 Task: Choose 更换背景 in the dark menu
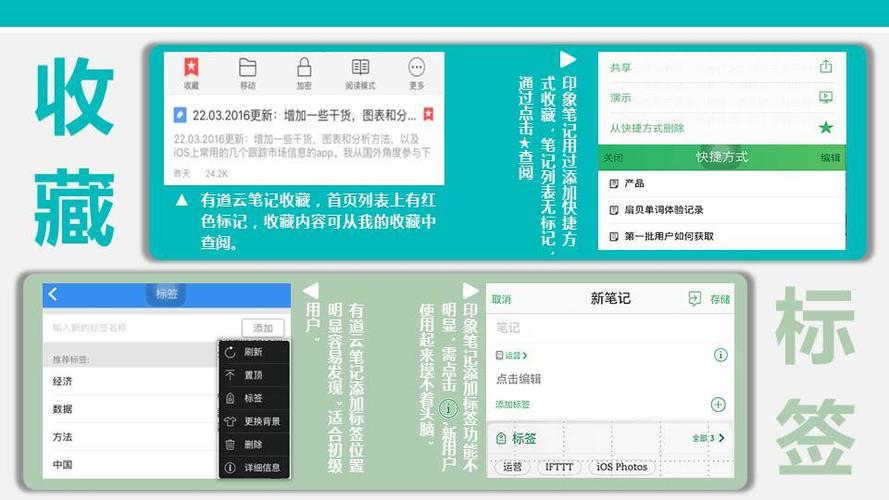(254, 422)
